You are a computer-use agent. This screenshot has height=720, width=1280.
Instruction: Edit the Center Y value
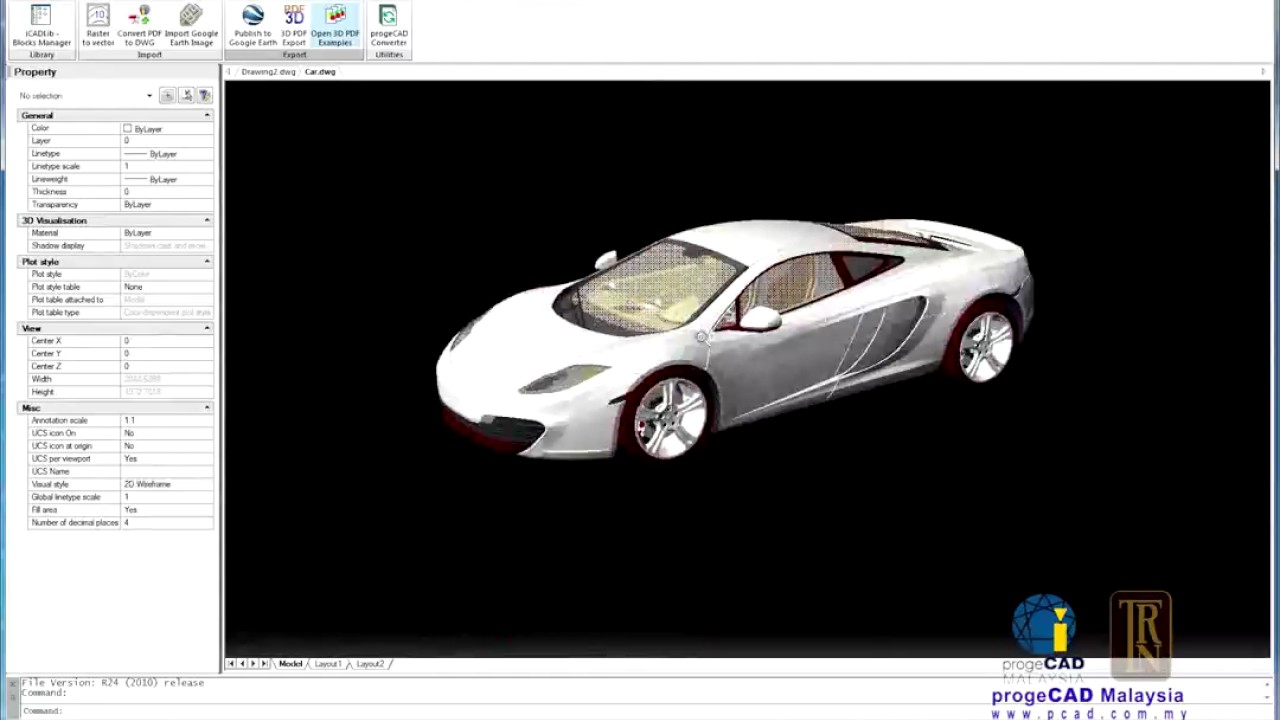(x=167, y=353)
